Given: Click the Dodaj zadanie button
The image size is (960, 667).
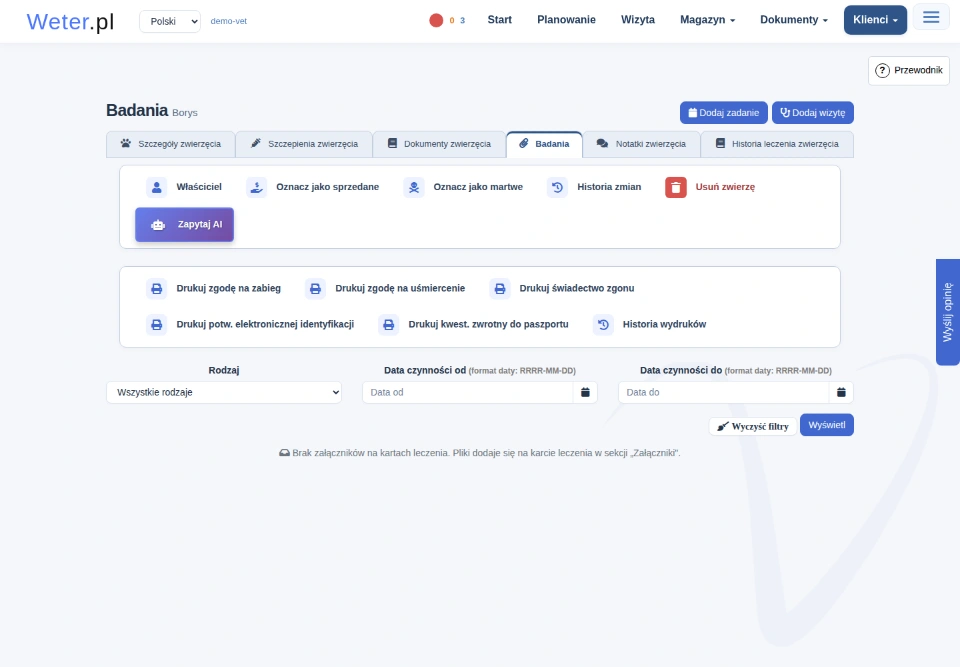Looking at the screenshot, I should [x=724, y=113].
